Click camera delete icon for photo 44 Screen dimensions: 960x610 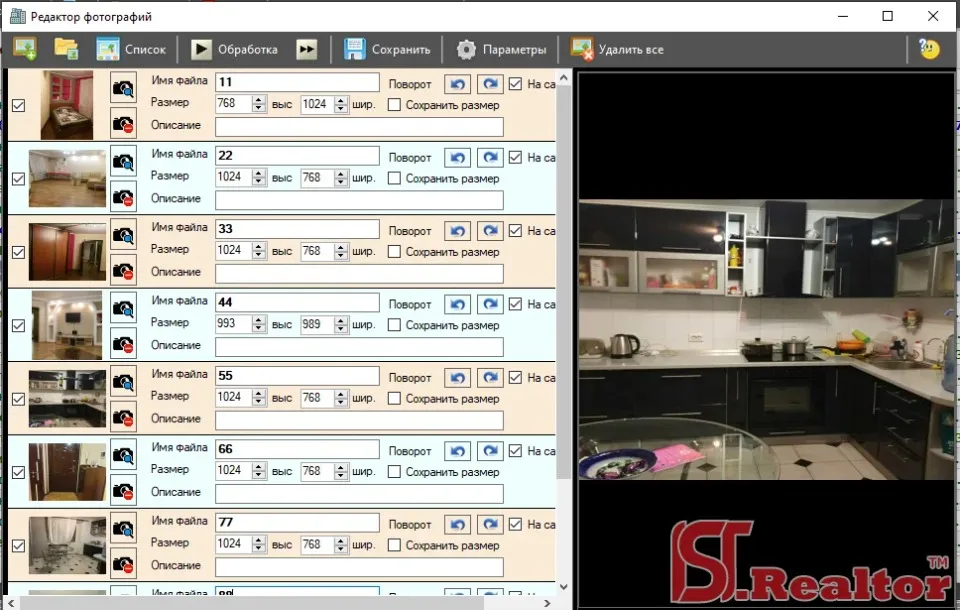pos(124,345)
